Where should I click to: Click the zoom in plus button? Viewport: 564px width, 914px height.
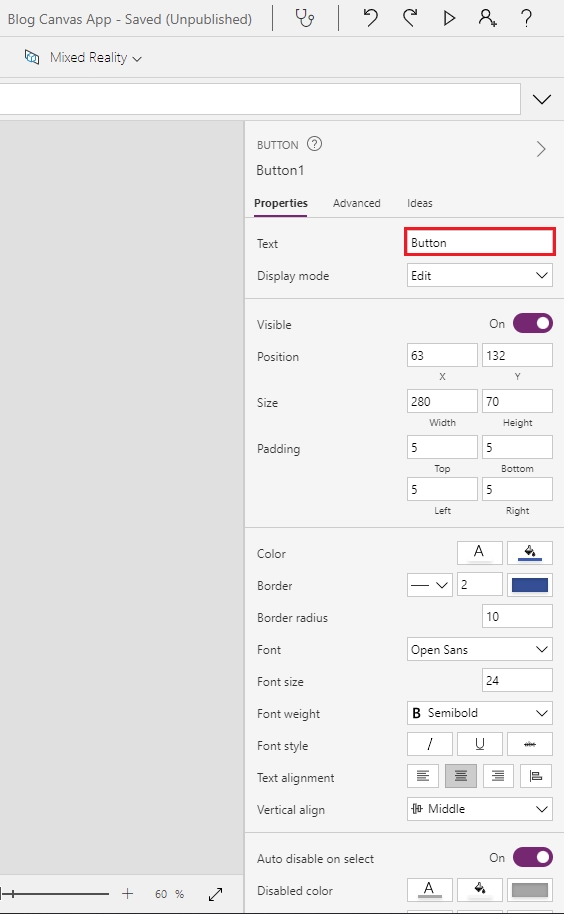(x=128, y=894)
